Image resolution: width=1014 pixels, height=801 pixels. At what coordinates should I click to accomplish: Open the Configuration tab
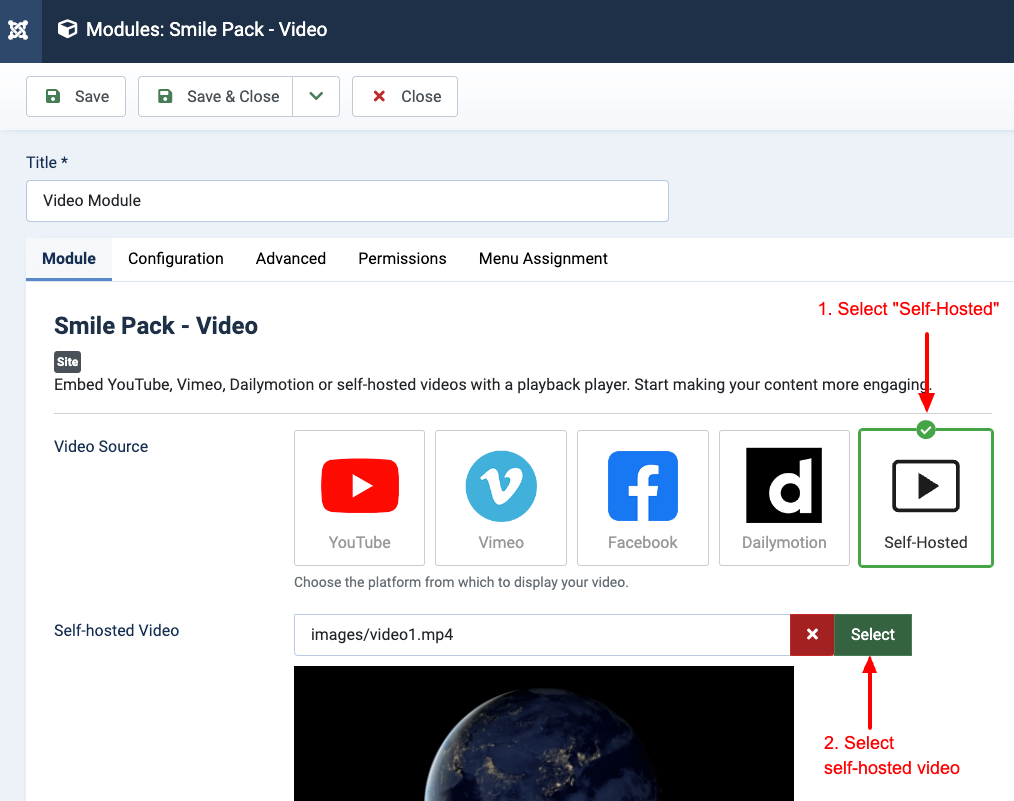pyautogui.click(x=176, y=259)
